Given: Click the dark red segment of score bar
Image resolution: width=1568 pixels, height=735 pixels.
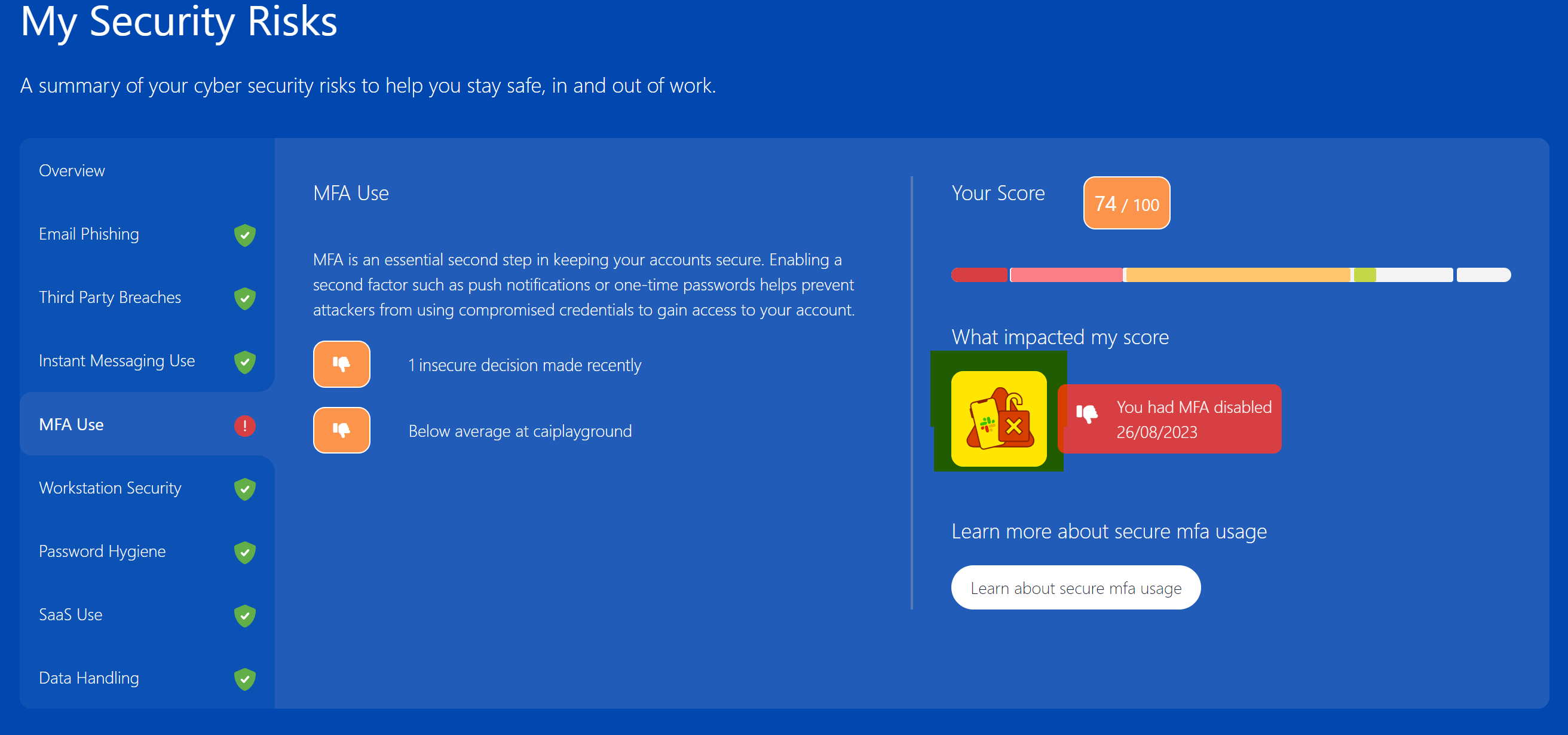Looking at the screenshot, I should pos(979,275).
